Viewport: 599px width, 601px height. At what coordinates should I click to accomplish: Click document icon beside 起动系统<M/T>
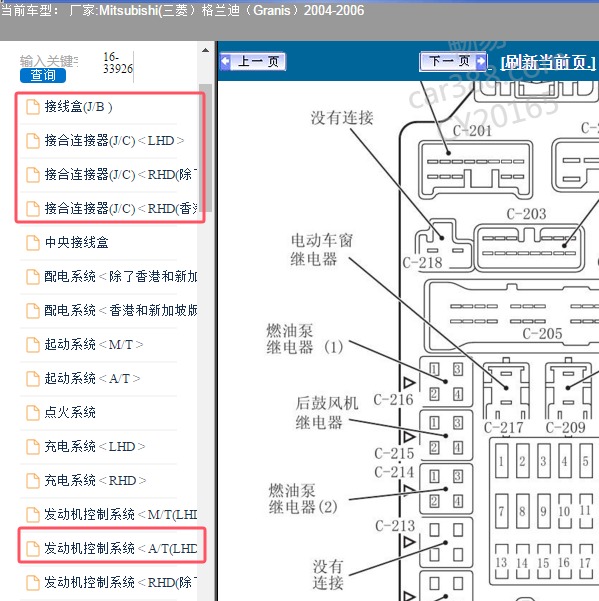click(33, 345)
